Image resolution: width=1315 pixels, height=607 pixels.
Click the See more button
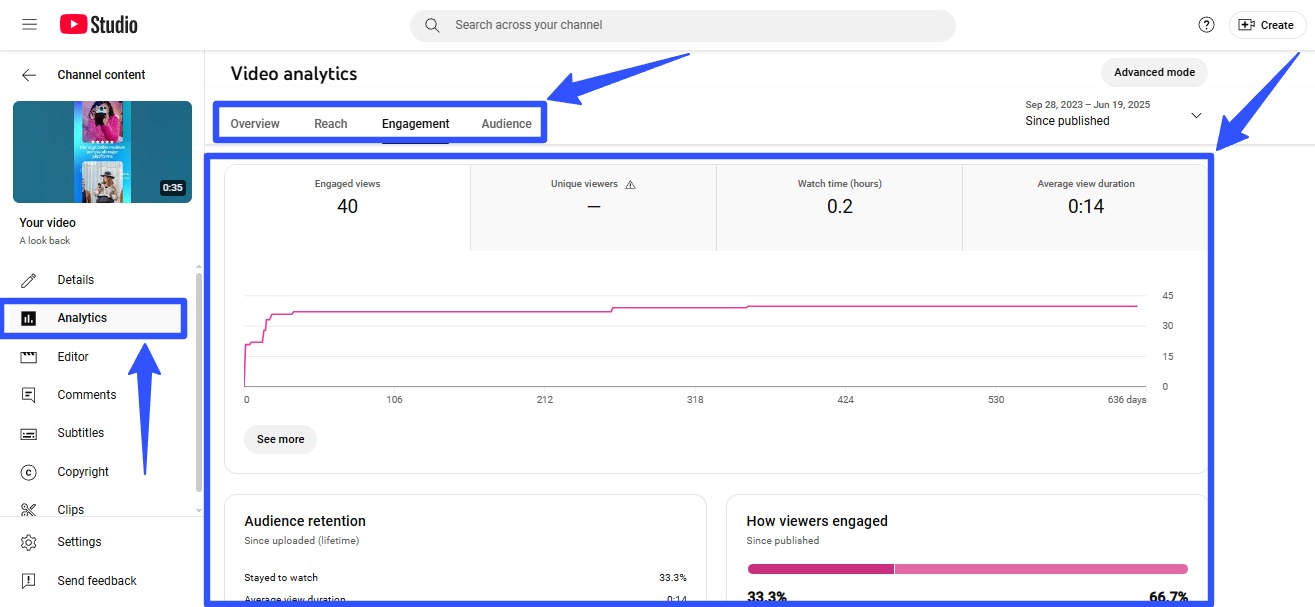click(280, 439)
